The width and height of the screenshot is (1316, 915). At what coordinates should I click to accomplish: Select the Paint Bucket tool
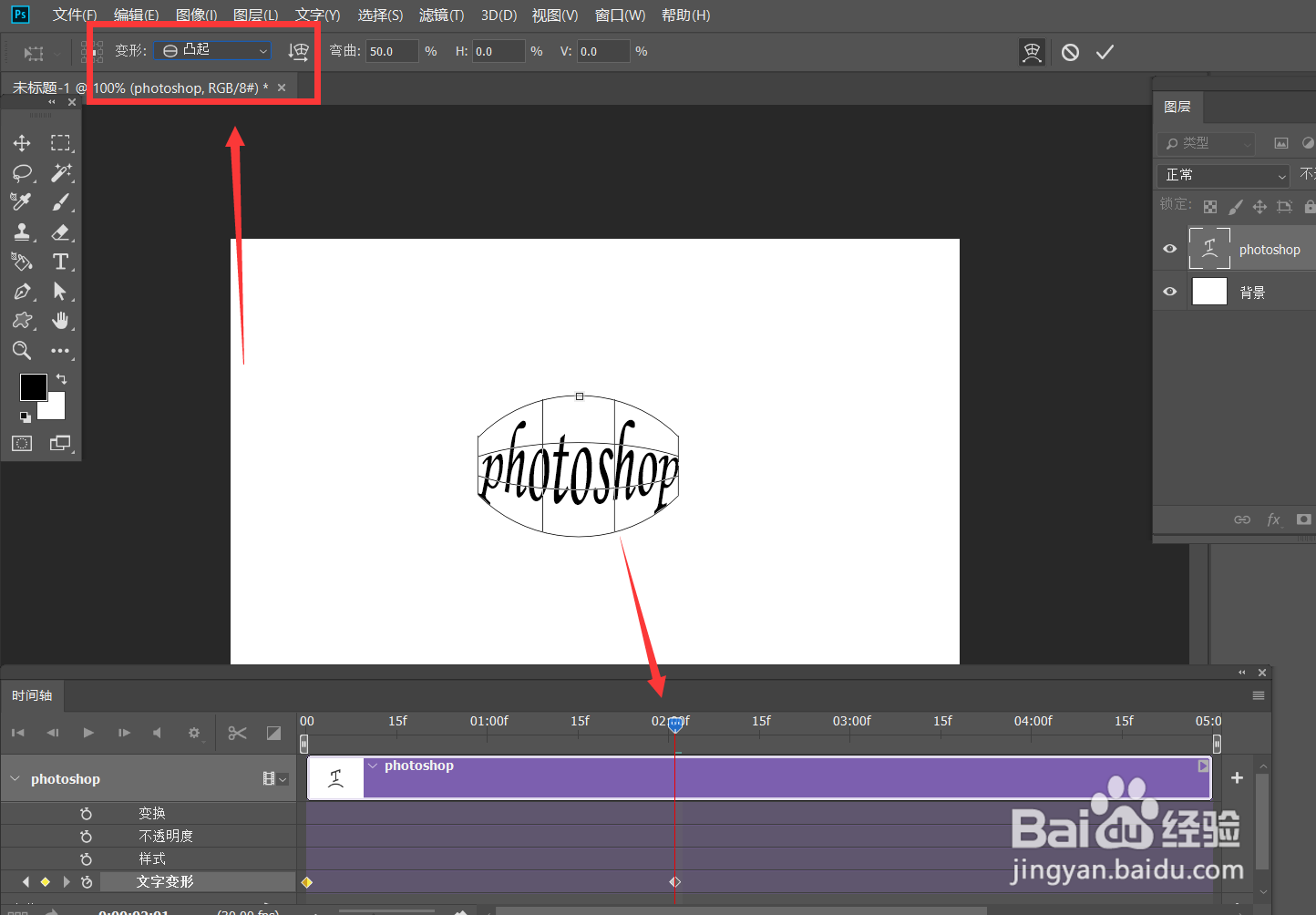(22, 262)
